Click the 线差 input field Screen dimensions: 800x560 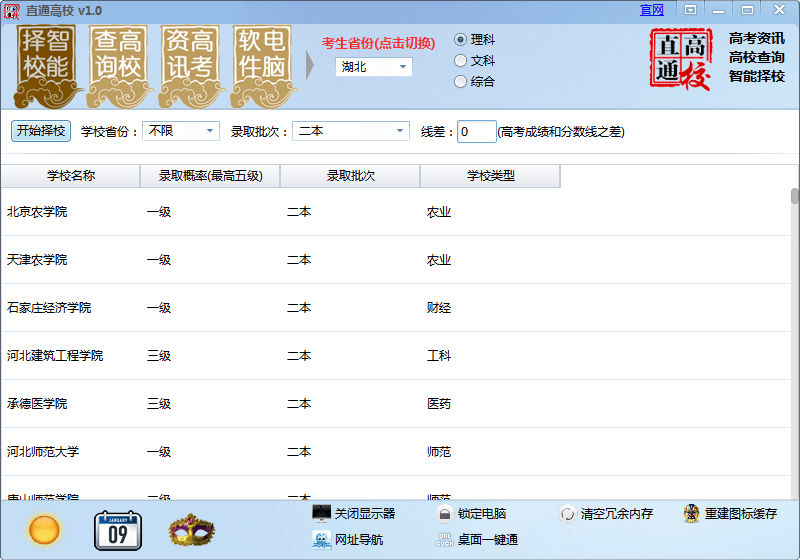pyautogui.click(x=477, y=132)
